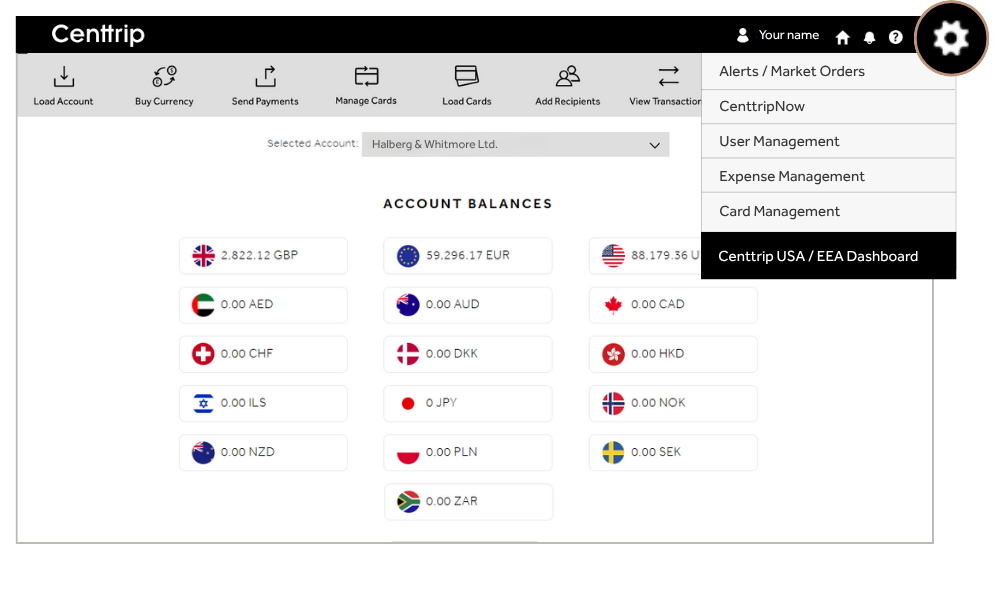Click the UAE flag on the AED balance
This screenshot has width=1000, height=590.
[203, 305]
